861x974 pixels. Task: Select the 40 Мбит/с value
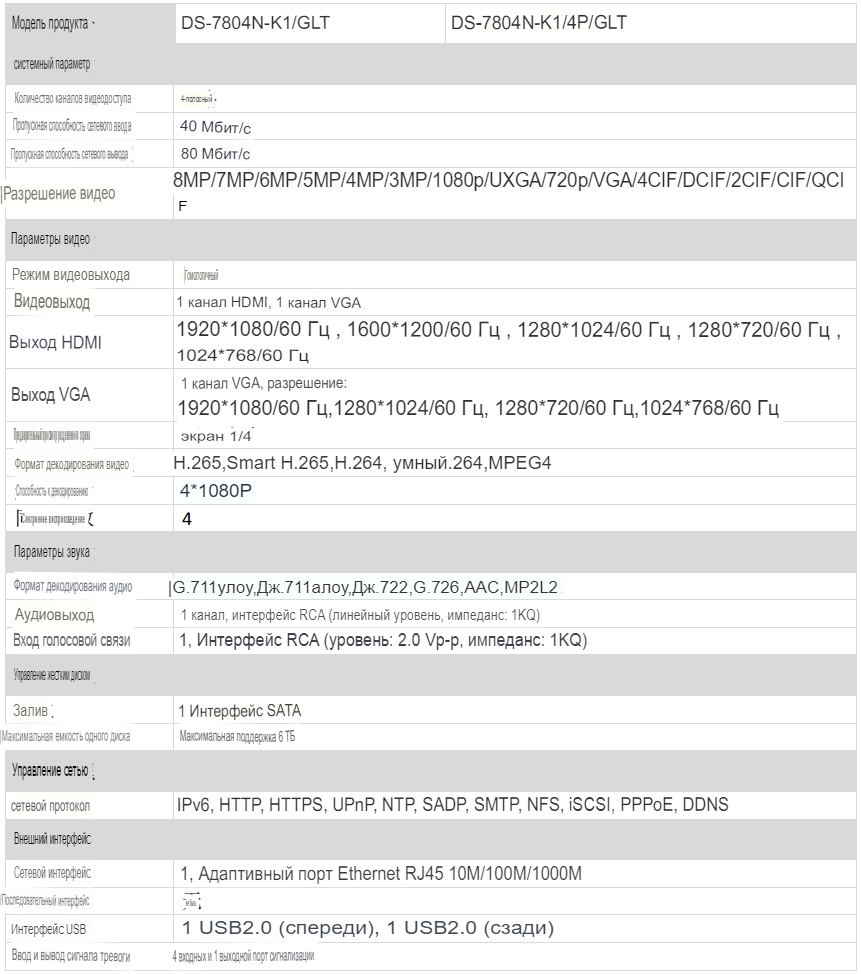[x=215, y=127]
